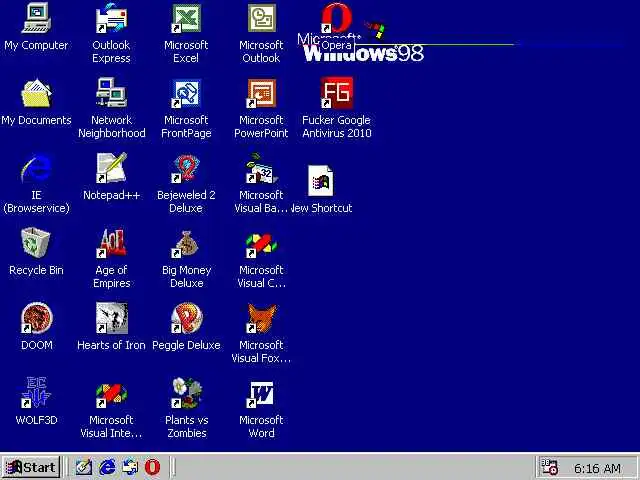Click the Task Scheduler tray icon
The width and height of the screenshot is (640, 480).
coord(549,467)
